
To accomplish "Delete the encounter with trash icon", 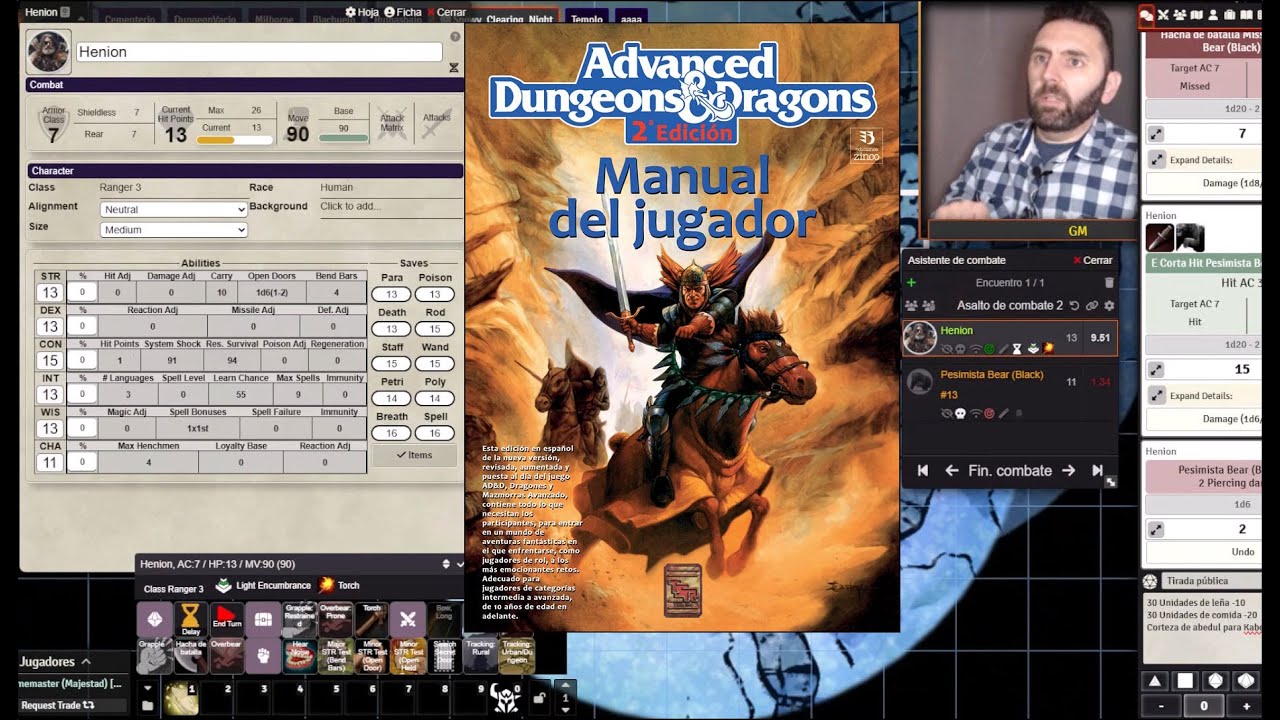I will tap(1108, 283).
